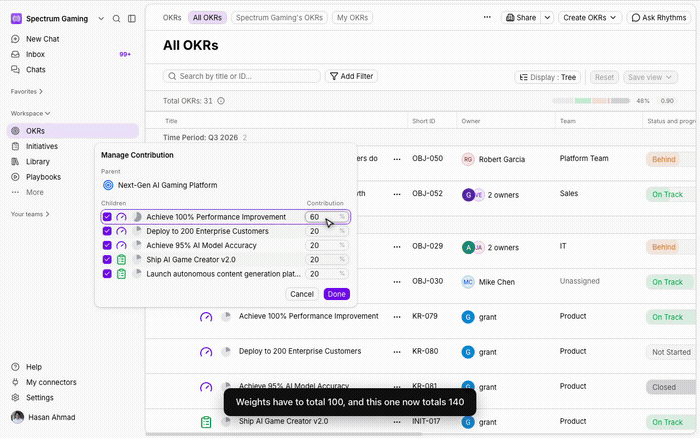
Task: Click the Search by title or ID field
Action: pyautogui.click(x=242, y=76)
